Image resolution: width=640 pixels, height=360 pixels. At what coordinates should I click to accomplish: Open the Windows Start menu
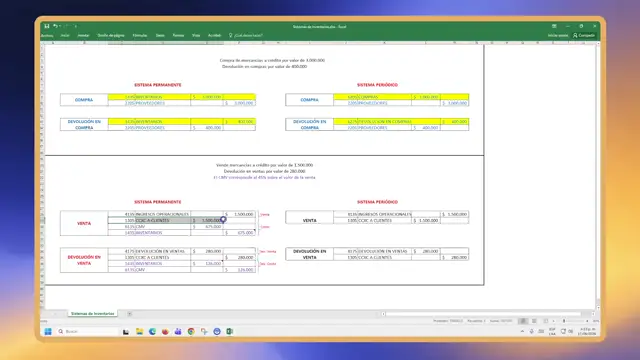(48, 331)
